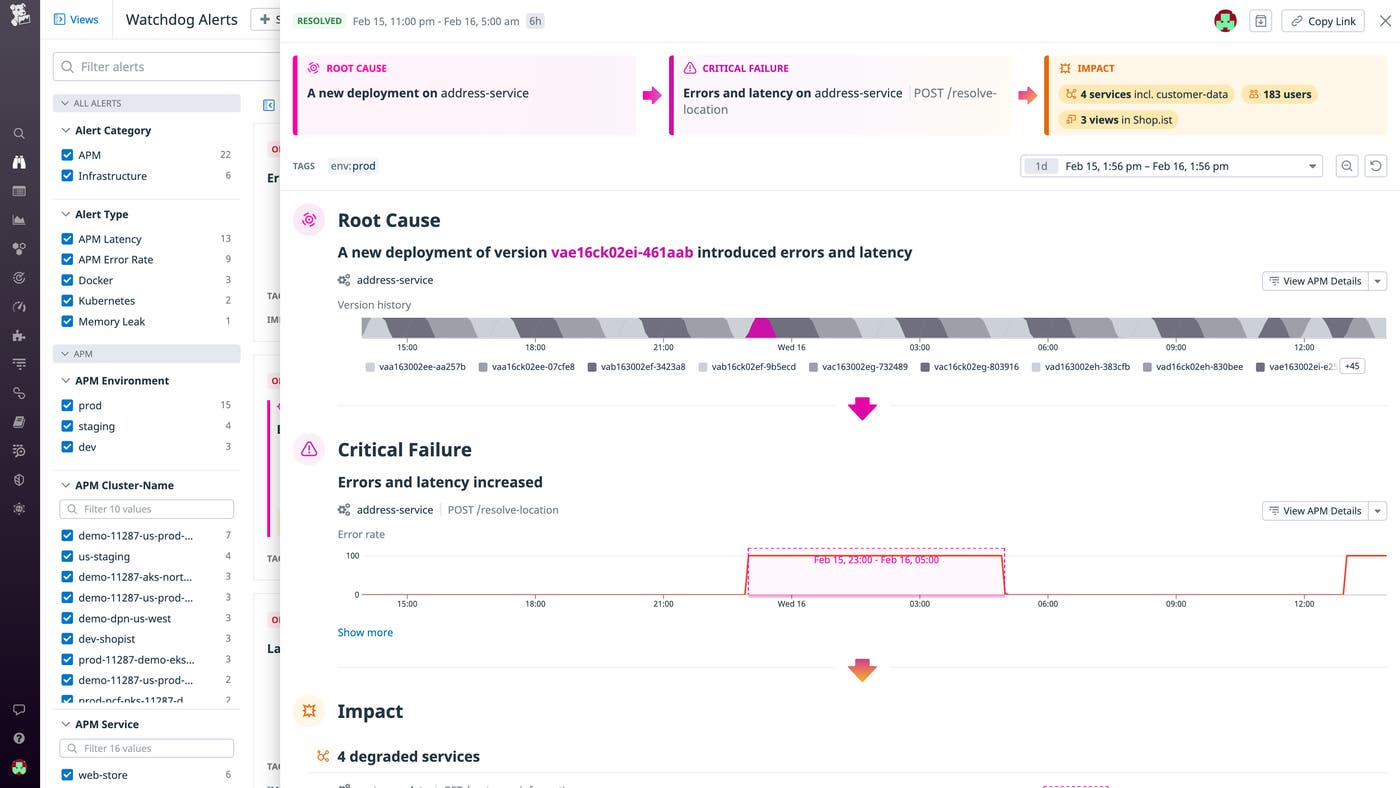
Task: Click the Datadog logo in the top-left corner
Action: click(x=20, y=17)
